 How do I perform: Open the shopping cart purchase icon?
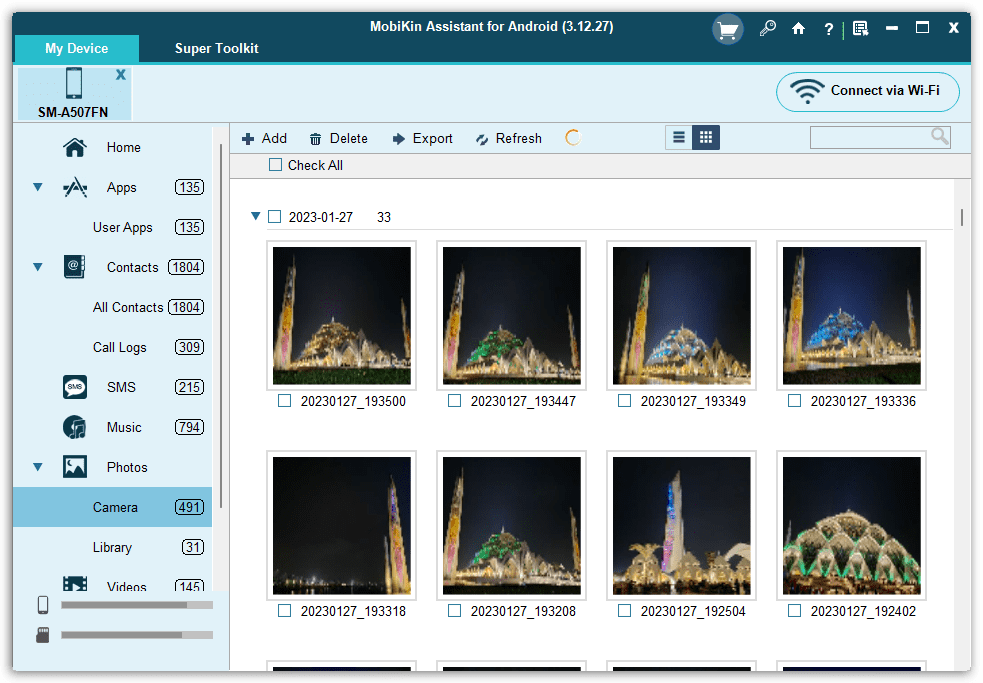pos(727,29)
